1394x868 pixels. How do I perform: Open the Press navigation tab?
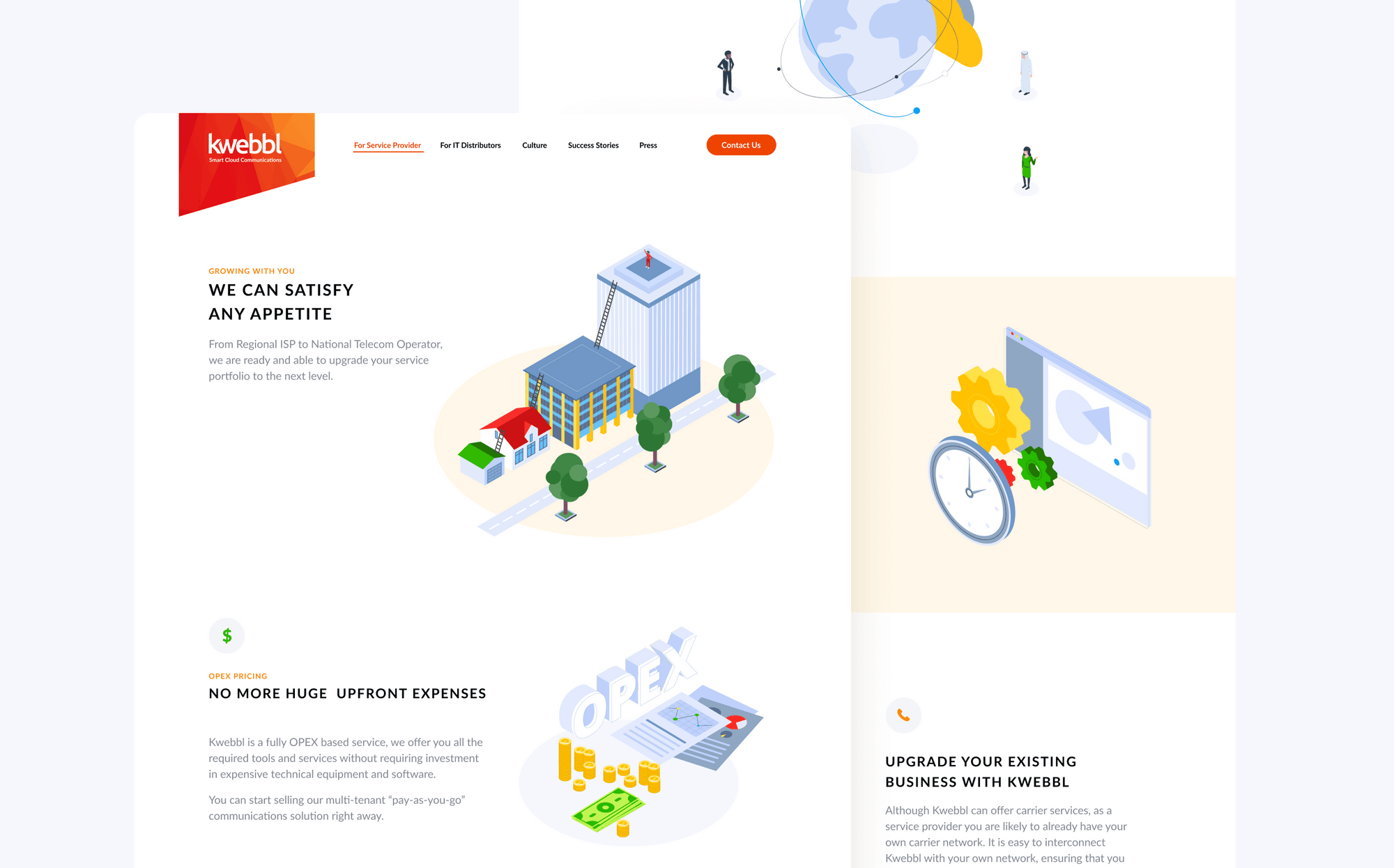pos(647,145)
